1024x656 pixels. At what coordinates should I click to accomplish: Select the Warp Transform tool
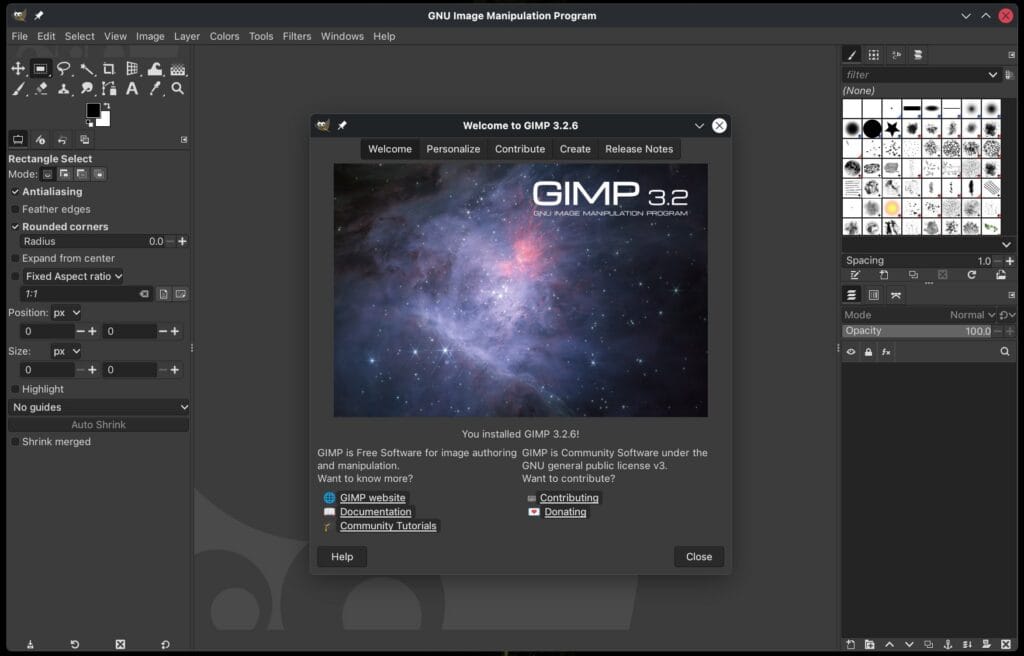[155, 69]
